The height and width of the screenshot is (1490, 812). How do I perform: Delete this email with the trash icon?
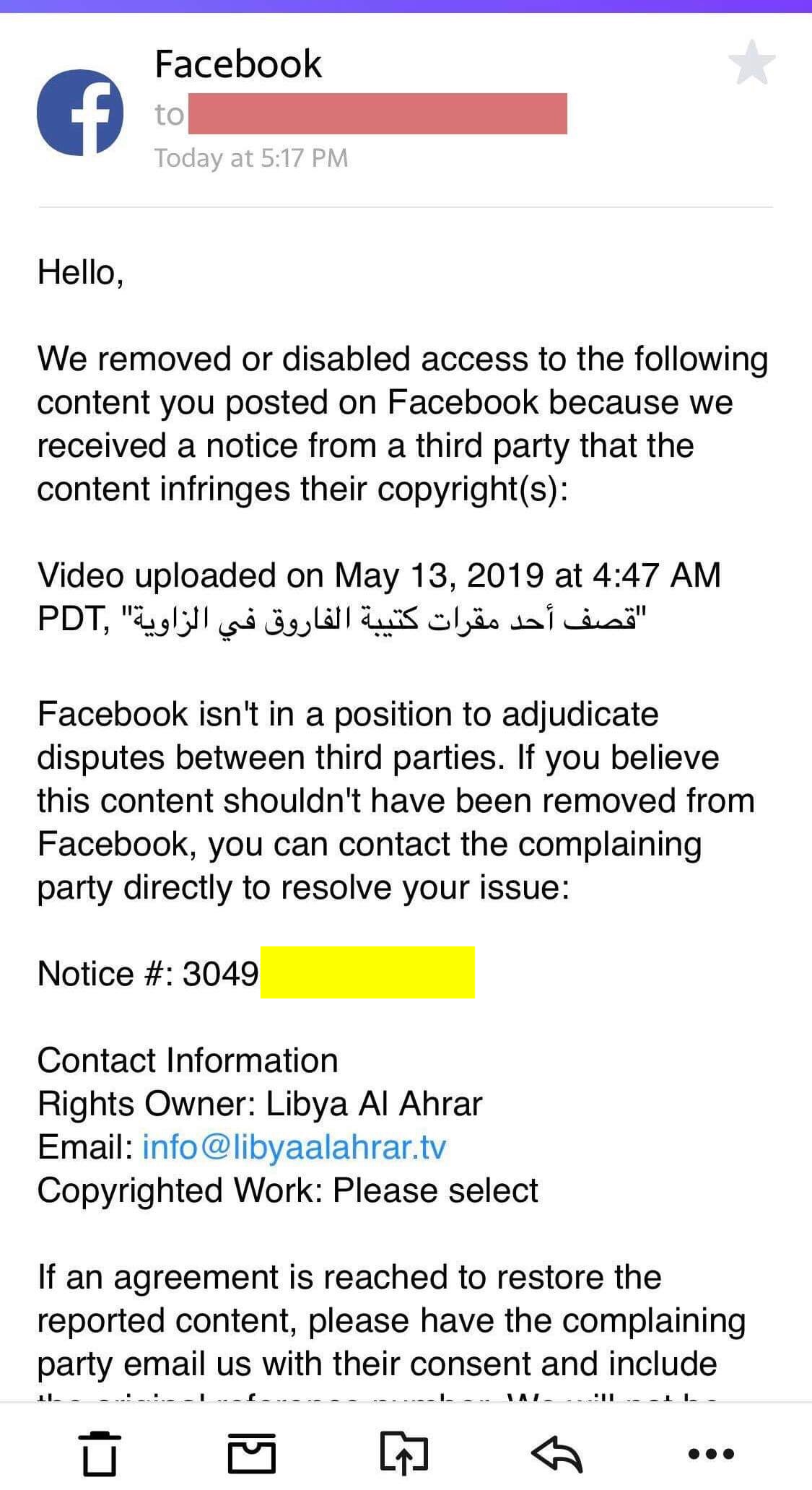99,1452
